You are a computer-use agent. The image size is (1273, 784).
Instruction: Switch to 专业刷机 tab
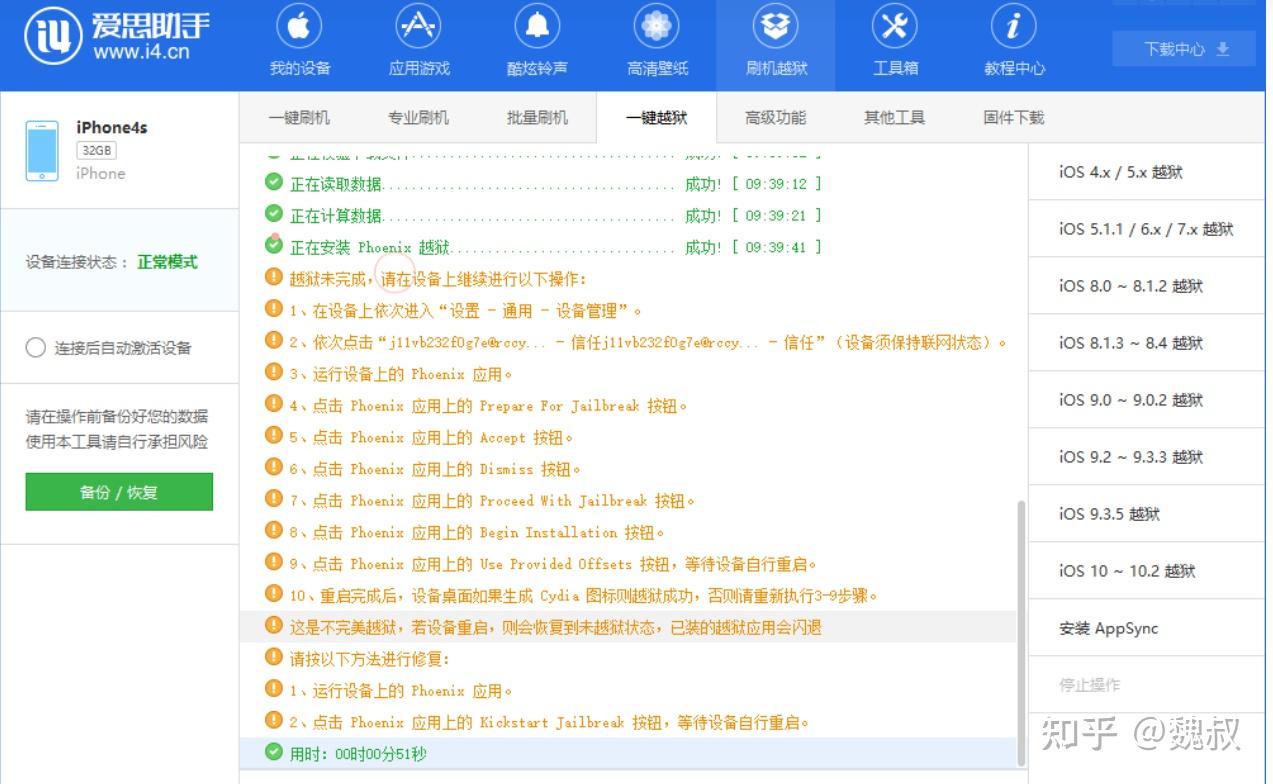418,118
